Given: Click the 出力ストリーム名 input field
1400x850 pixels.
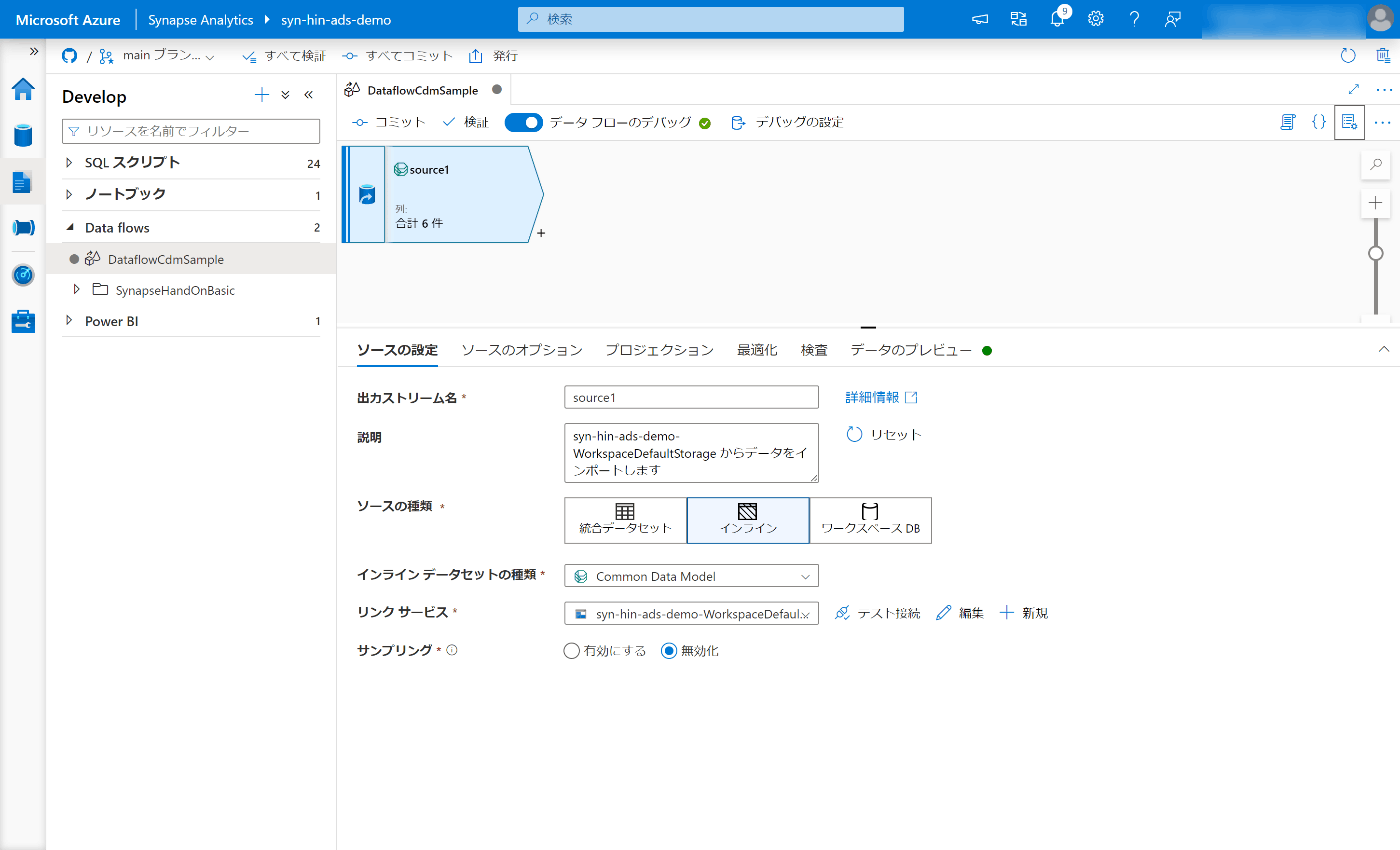Looking at the screenshot, I should click(x=691, y=397).
